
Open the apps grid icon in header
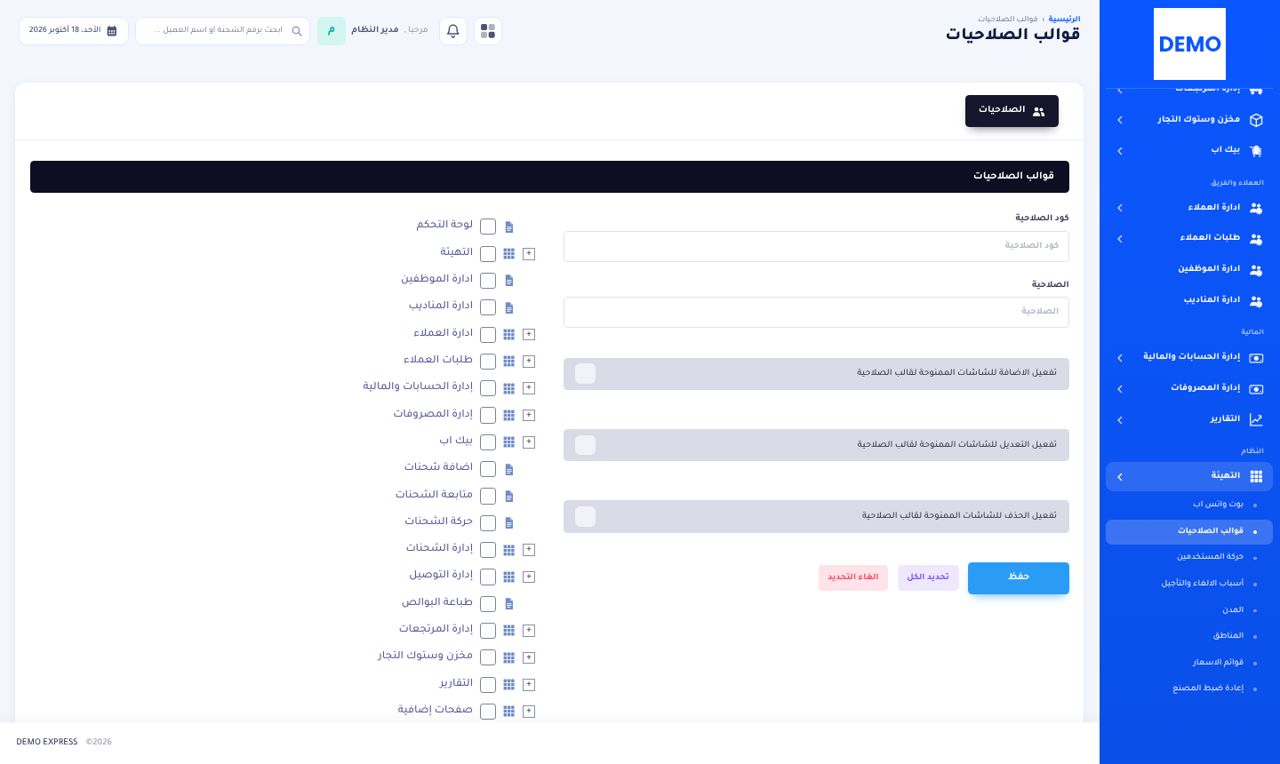click(x=488, y=31)
